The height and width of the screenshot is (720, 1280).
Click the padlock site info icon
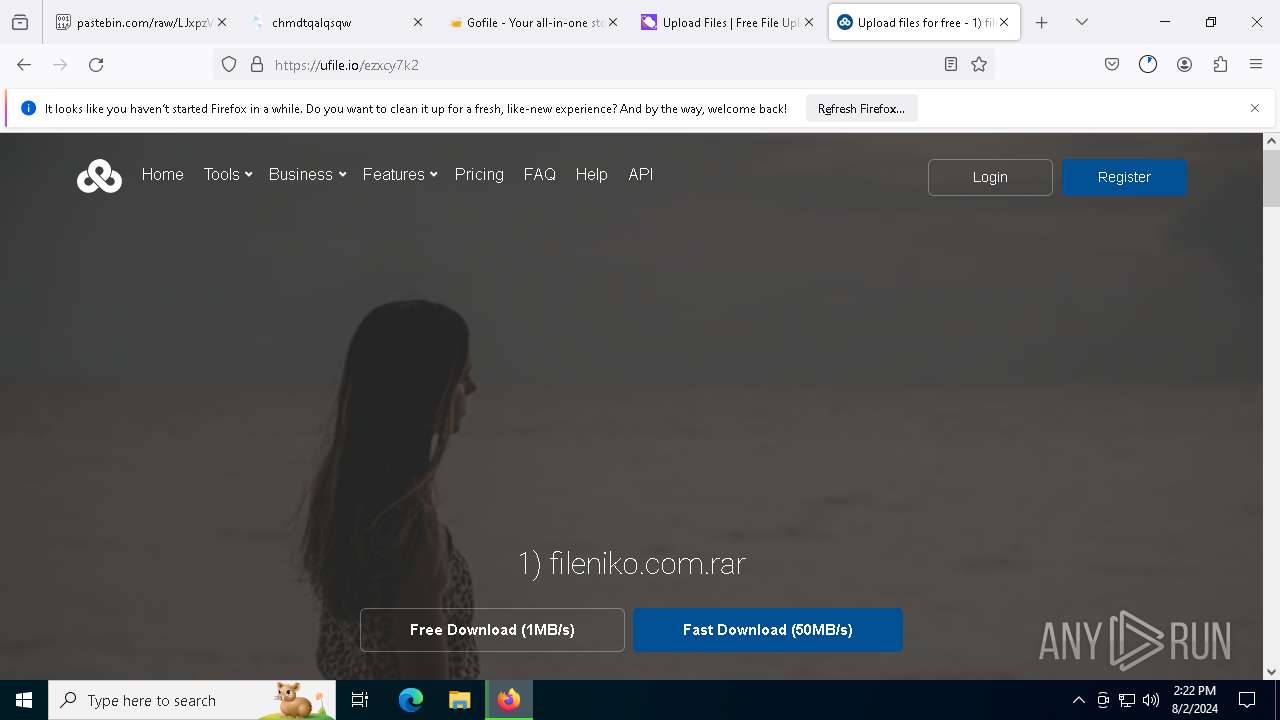pos(257,65)
